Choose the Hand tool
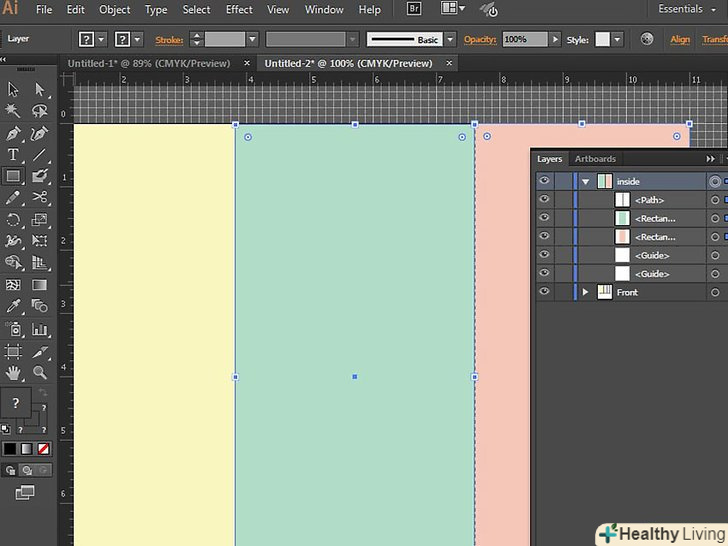 (x=13, y=372)
